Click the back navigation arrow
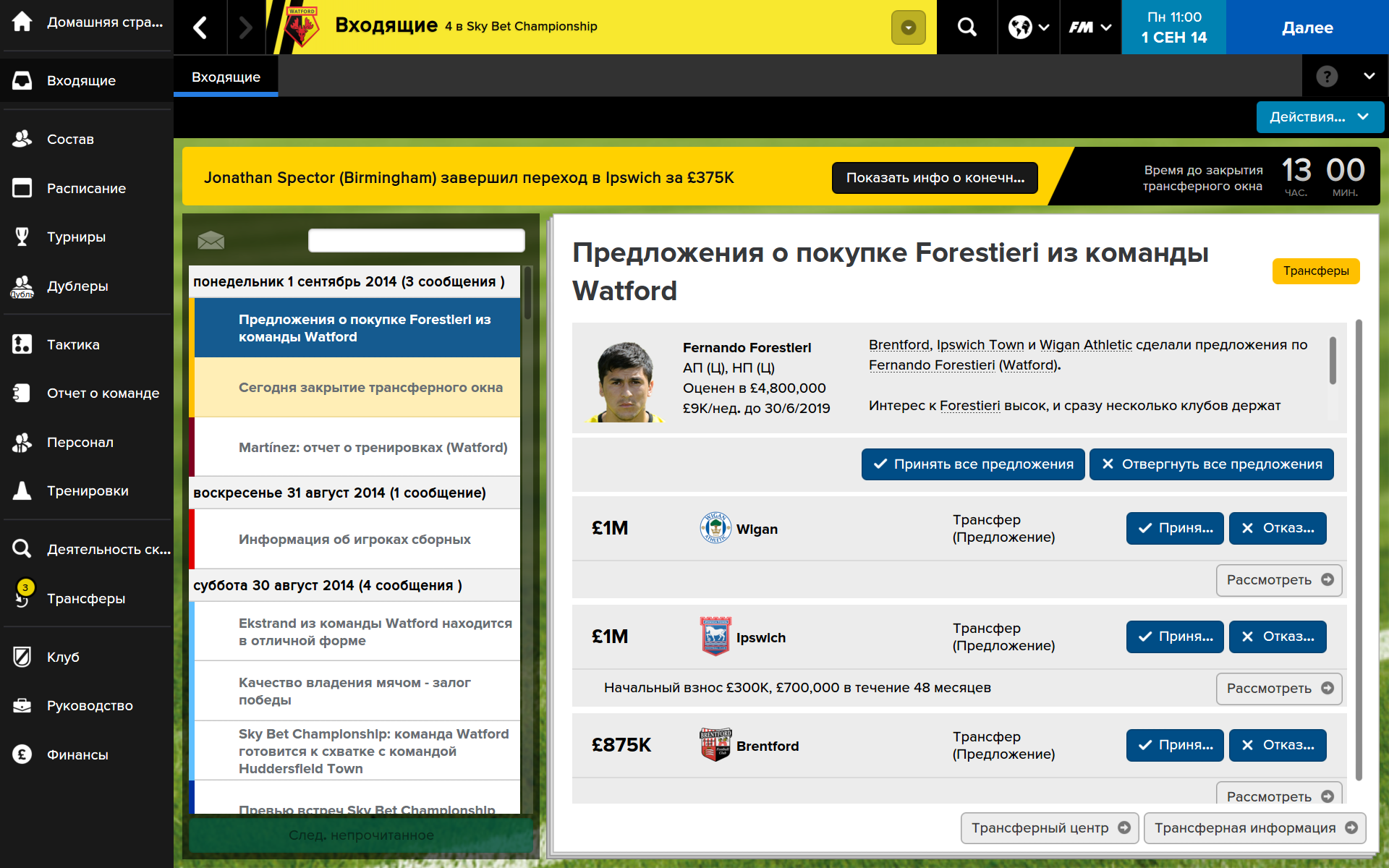The height and width of the screenshot is (868, 1389). click(x=200, y=27)
